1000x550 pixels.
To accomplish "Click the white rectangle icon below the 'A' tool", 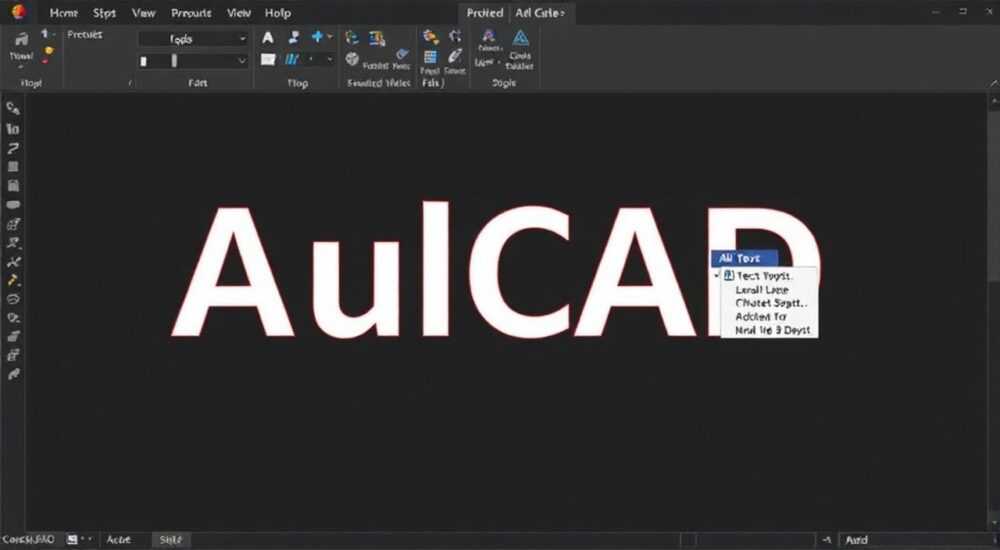I will coord(268,59).
